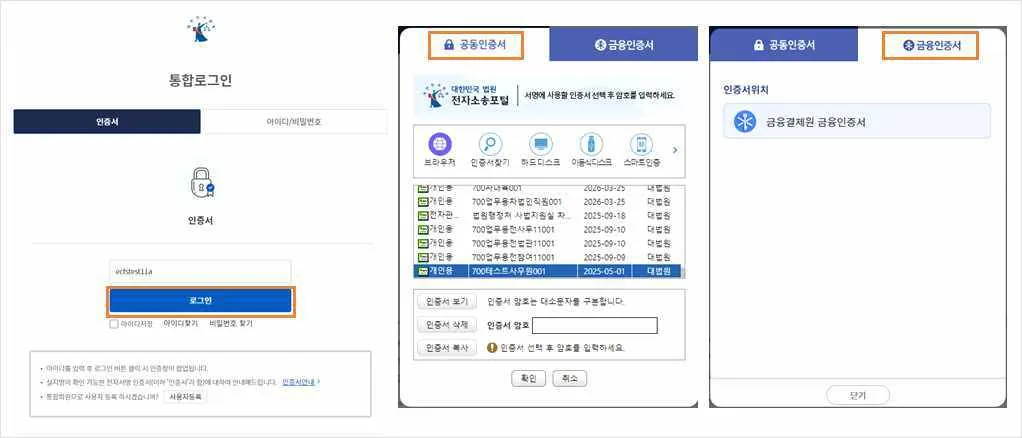Choose the 인증서찾기 magnifier icon
Image resolution: width=1022 pixels, height=438 pixels.
[x=490, y=144]
